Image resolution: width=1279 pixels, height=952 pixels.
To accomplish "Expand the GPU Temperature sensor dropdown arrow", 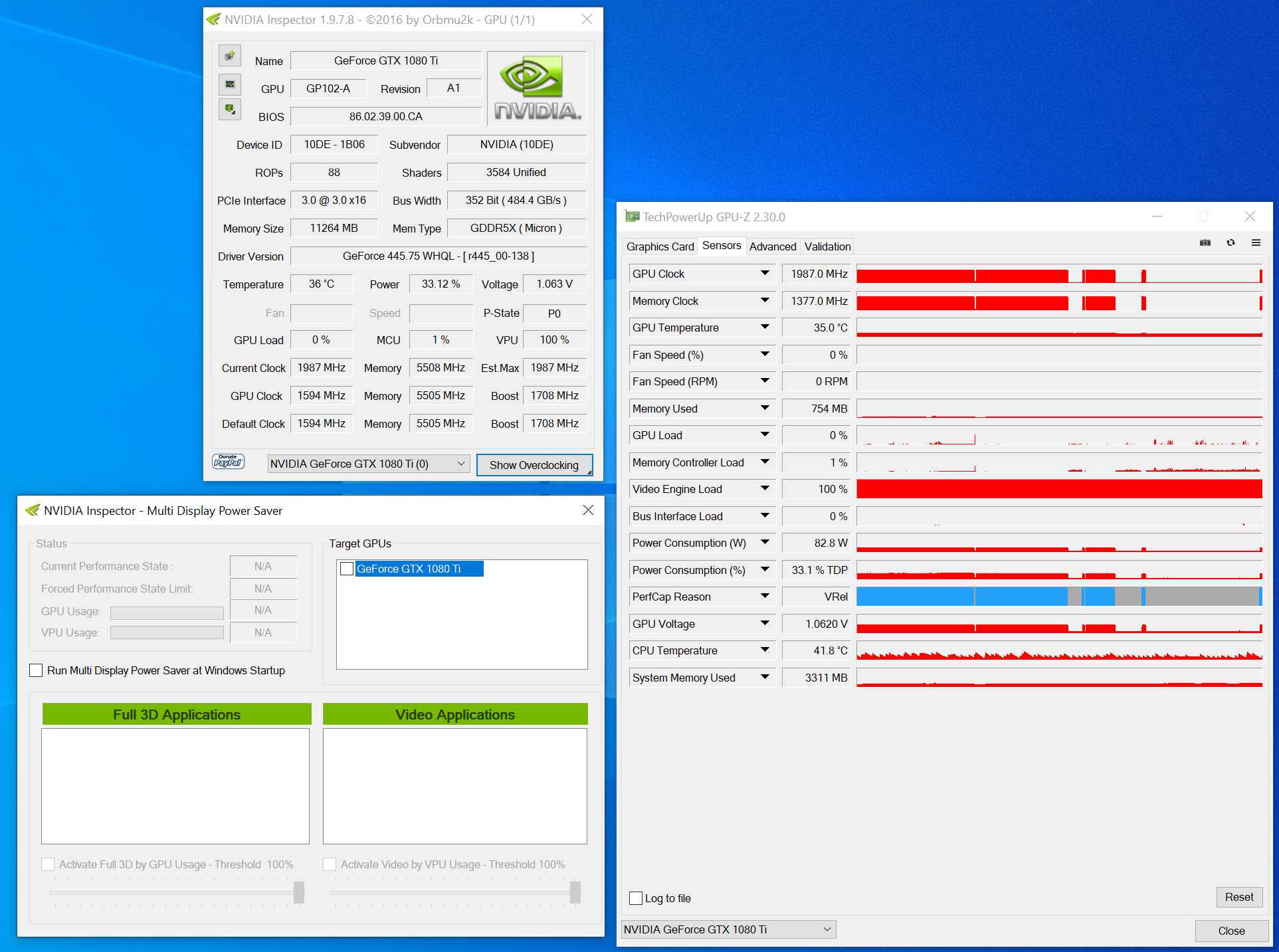I will [x=765, y=328].
